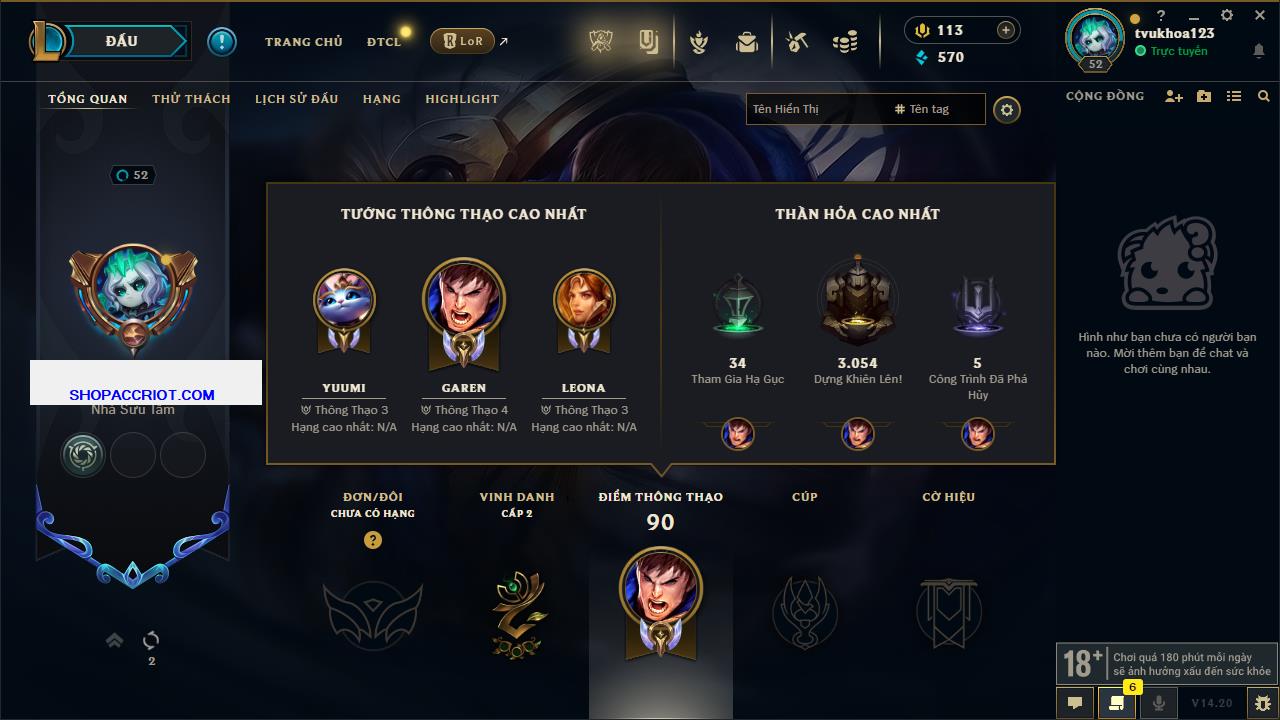
Task: Expand the banner chevron arrow
Action: tap(114, 640)
